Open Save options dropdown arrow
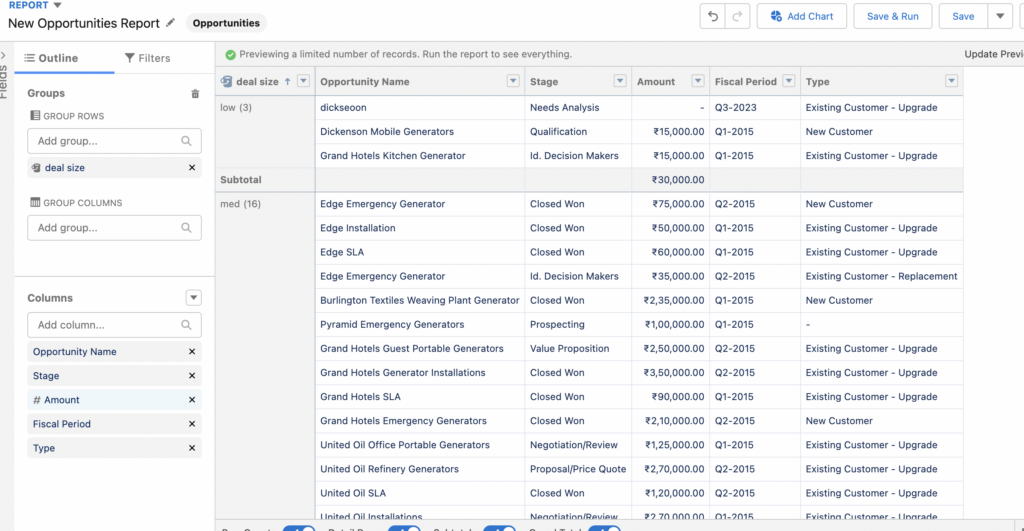The width and height of the screenshot is (1024, 531). click(1000, 16)
